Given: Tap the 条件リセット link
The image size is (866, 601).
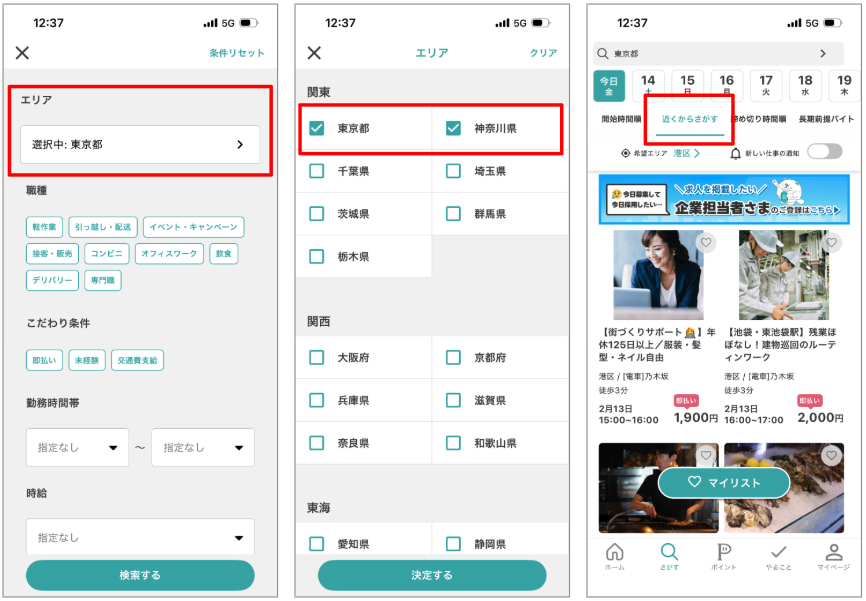Looking at the screenshot, I should point(236,53).
